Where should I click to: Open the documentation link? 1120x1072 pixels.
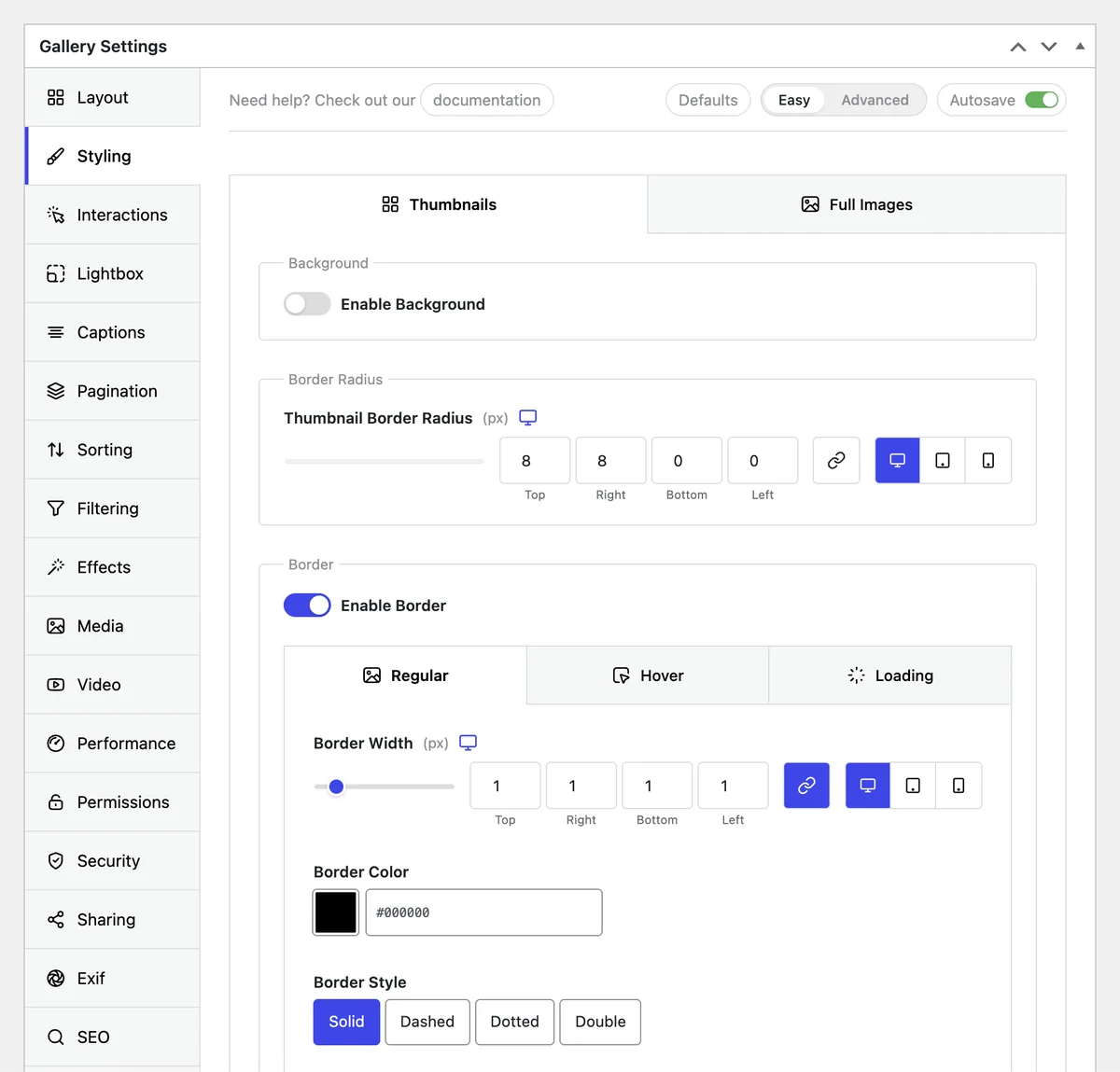pyautogui.click(x=486, y=100)
